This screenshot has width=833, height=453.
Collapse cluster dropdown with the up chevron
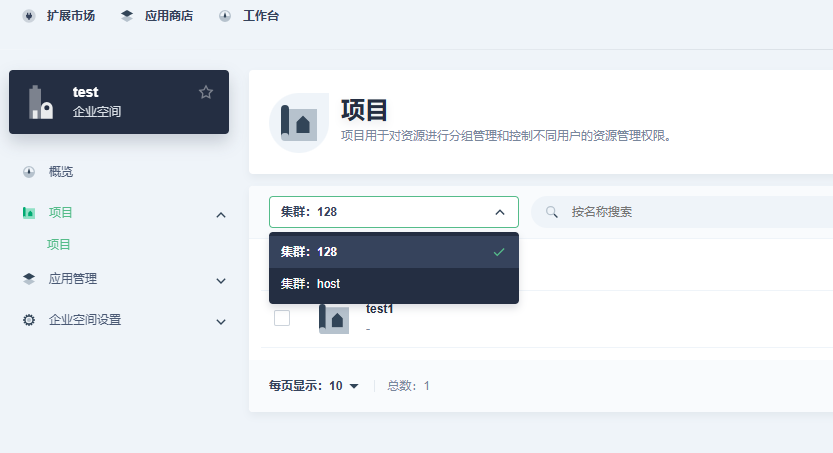click(x=500, y=212)
